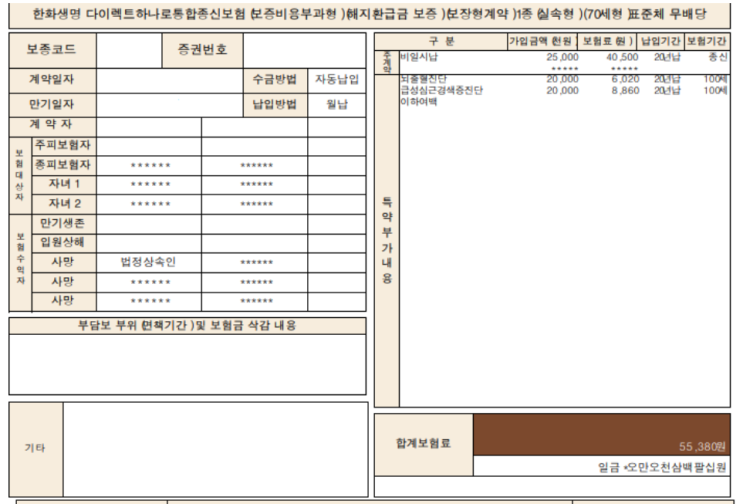Click the vertical 보험수익자 heading

pyautogui.click(x=20, y=259)
